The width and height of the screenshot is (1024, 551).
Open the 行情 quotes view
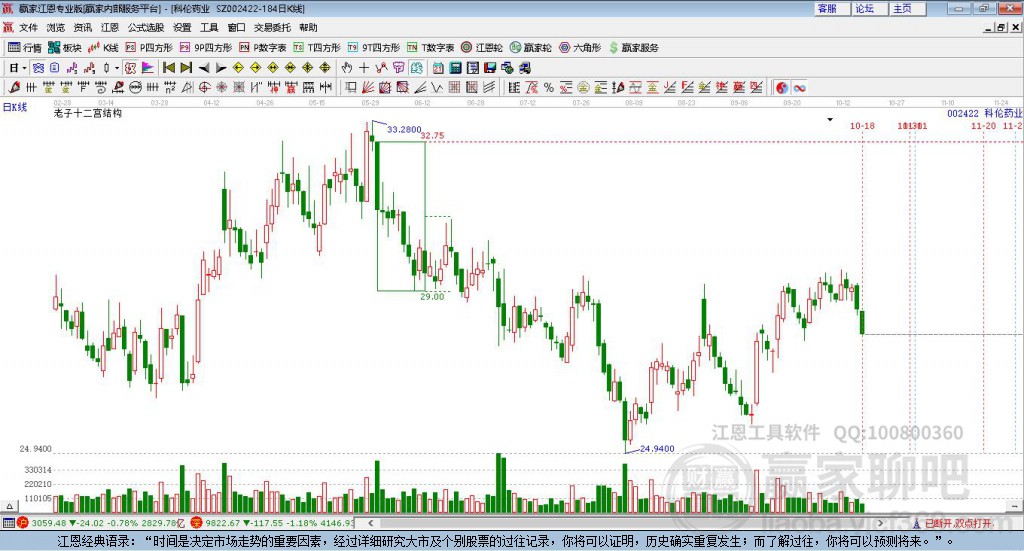[x=24, y=48]
